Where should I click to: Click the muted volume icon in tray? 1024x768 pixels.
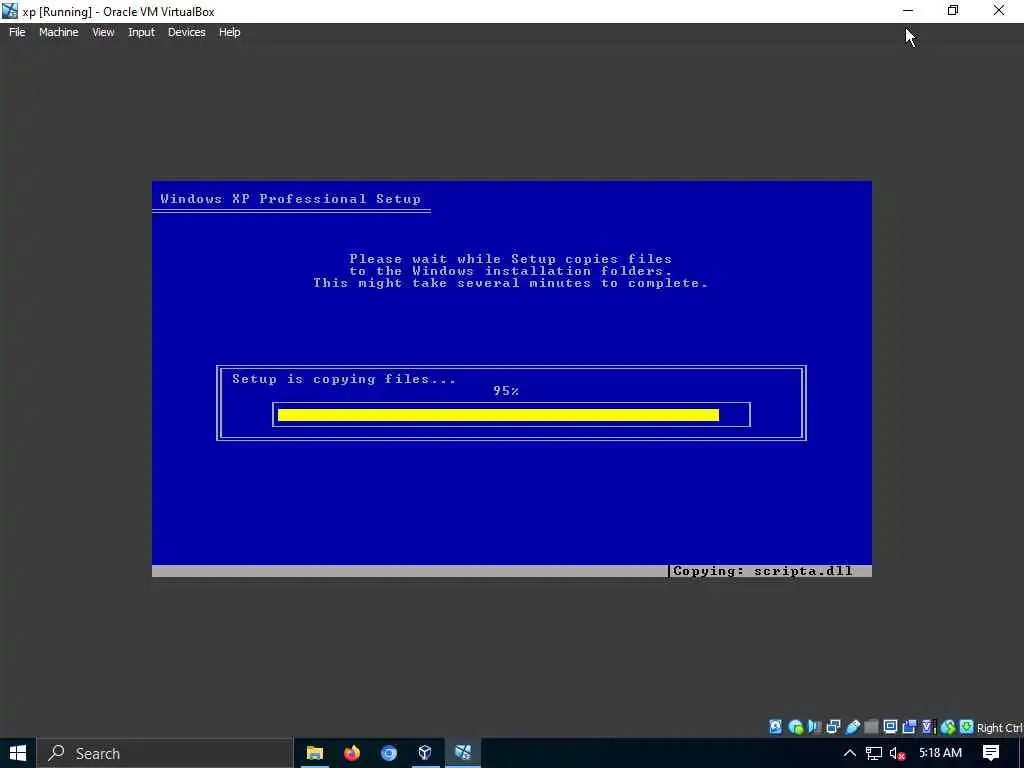point(897,754)
